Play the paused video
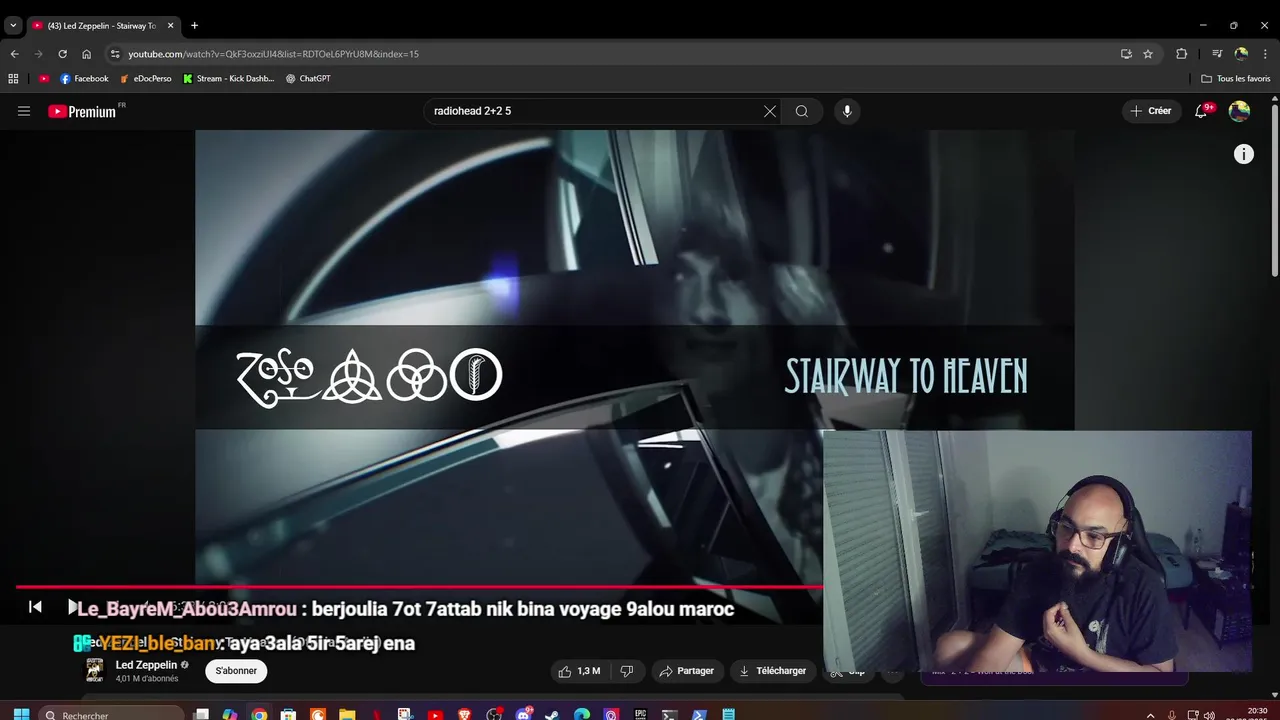The height and width of the screenshot is (720, 1280). (x=72, y=607)
